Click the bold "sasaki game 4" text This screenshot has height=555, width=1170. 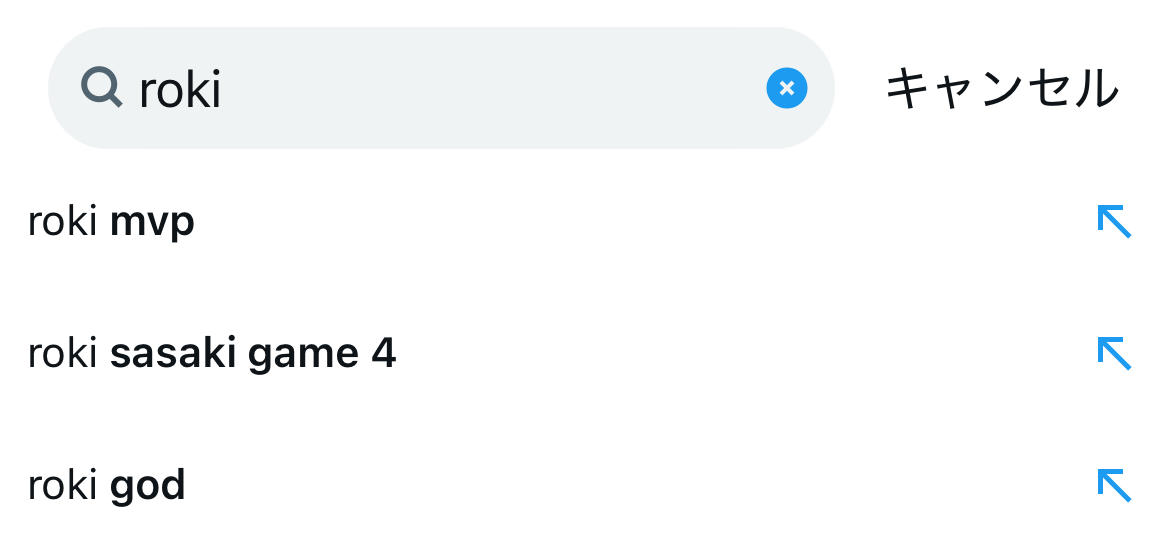tap(253, 354)
